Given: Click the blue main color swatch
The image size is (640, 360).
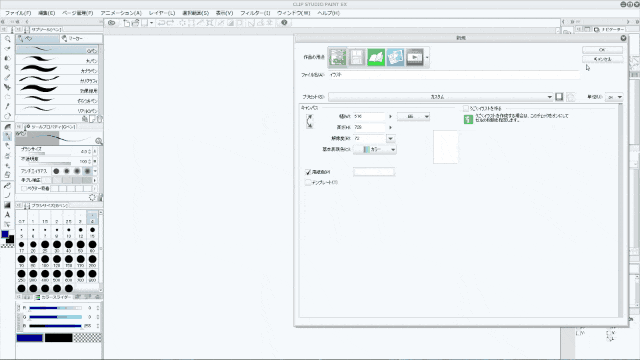Looking at the screenshot, I should pos(29,338).
